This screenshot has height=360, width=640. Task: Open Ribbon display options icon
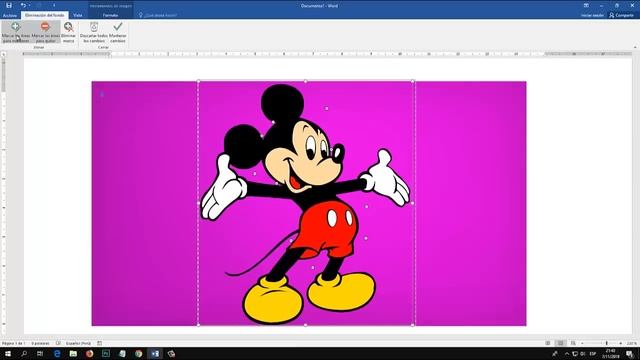(586, 5)
